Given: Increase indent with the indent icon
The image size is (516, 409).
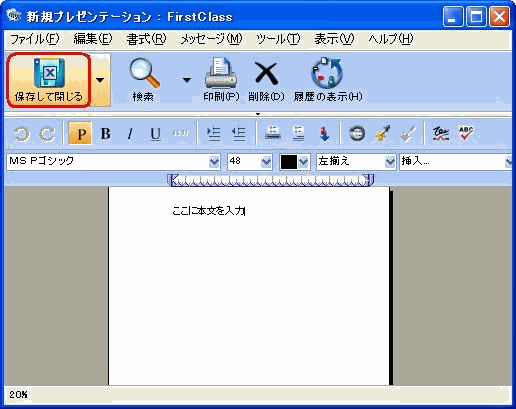Looking at the screenshot, I should click(213, 134).
